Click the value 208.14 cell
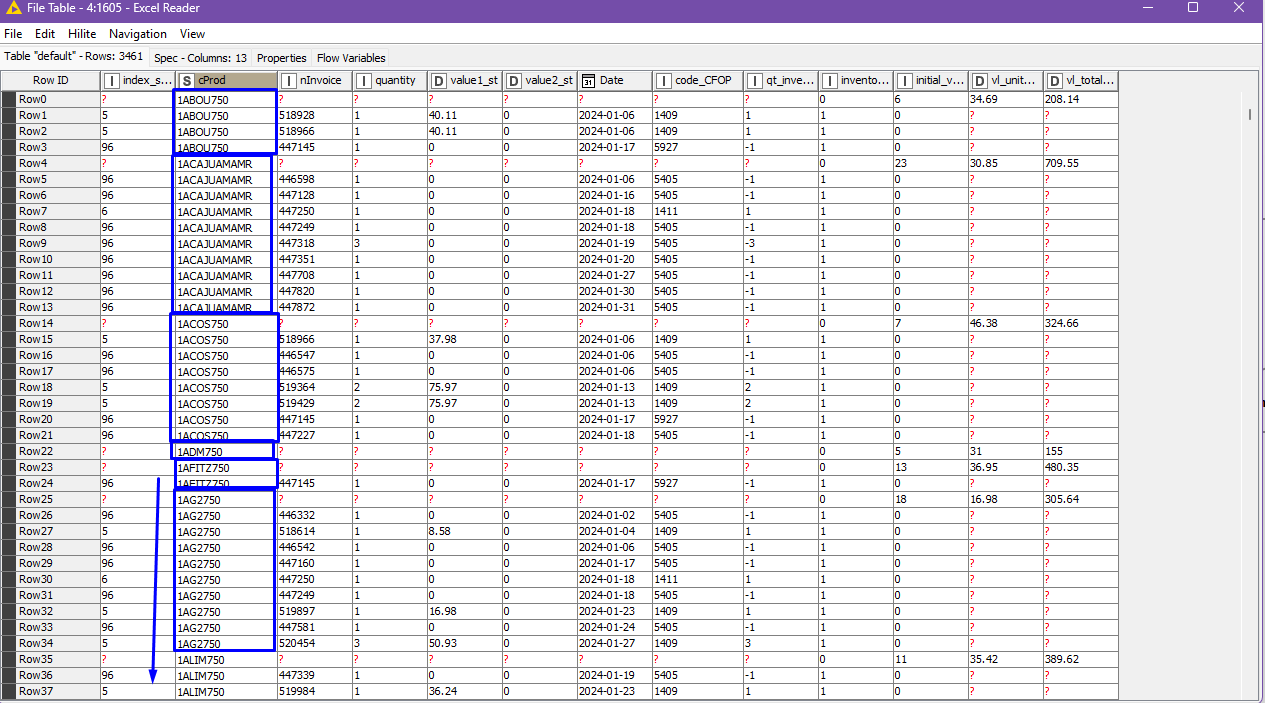 pos(1080,99)
